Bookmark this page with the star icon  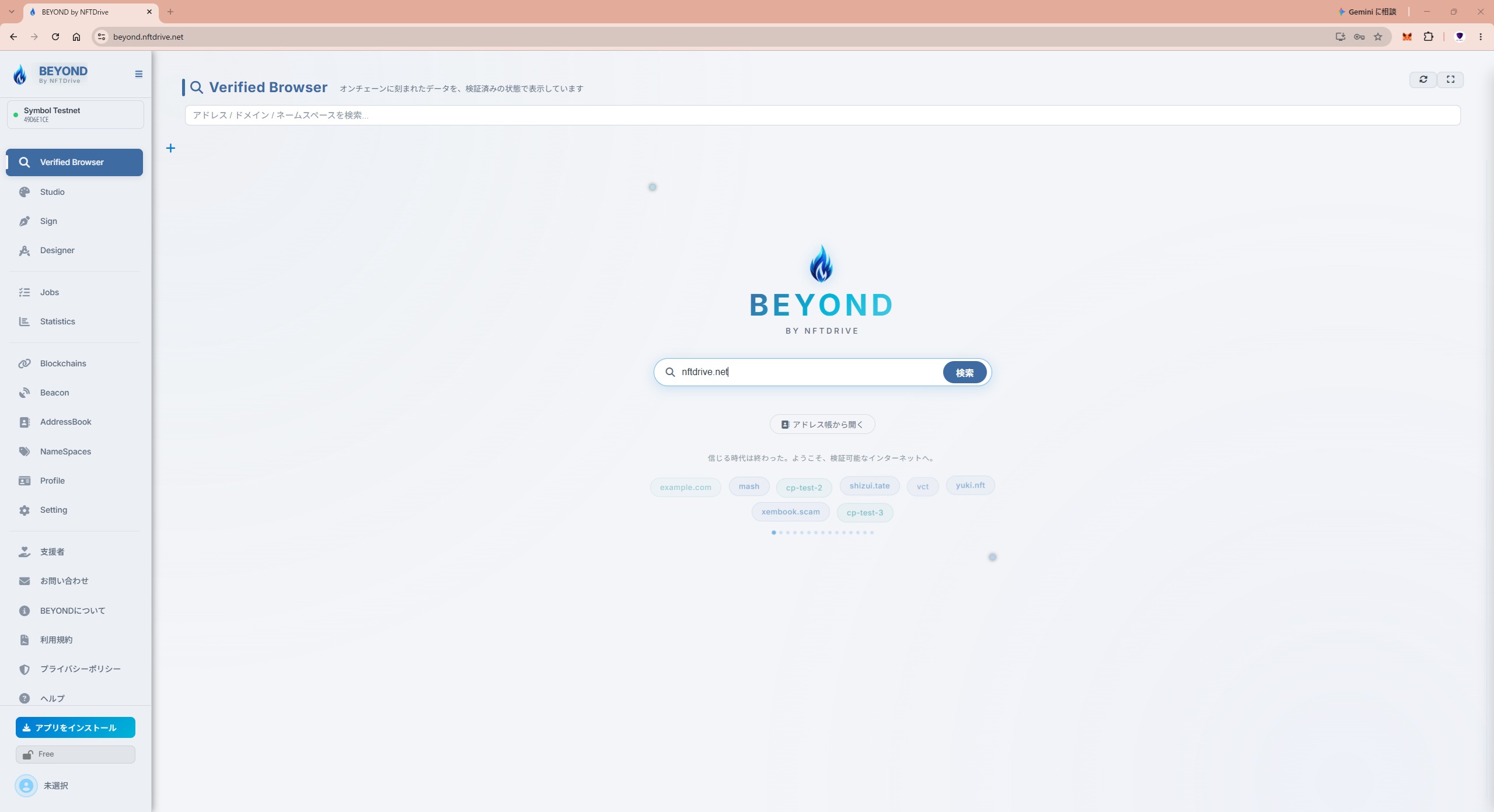click(x=1378, y=37)
